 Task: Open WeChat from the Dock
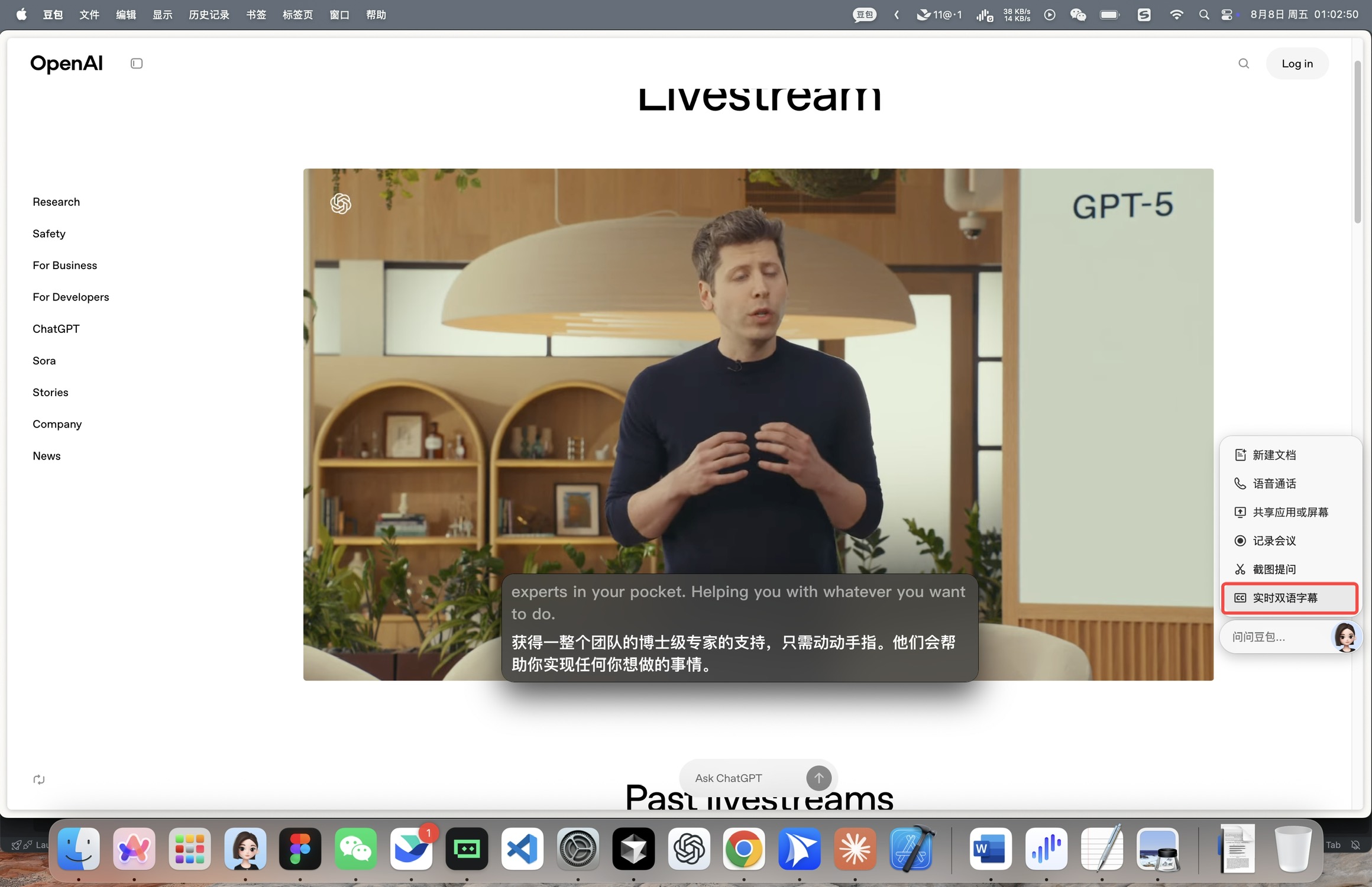356,849
